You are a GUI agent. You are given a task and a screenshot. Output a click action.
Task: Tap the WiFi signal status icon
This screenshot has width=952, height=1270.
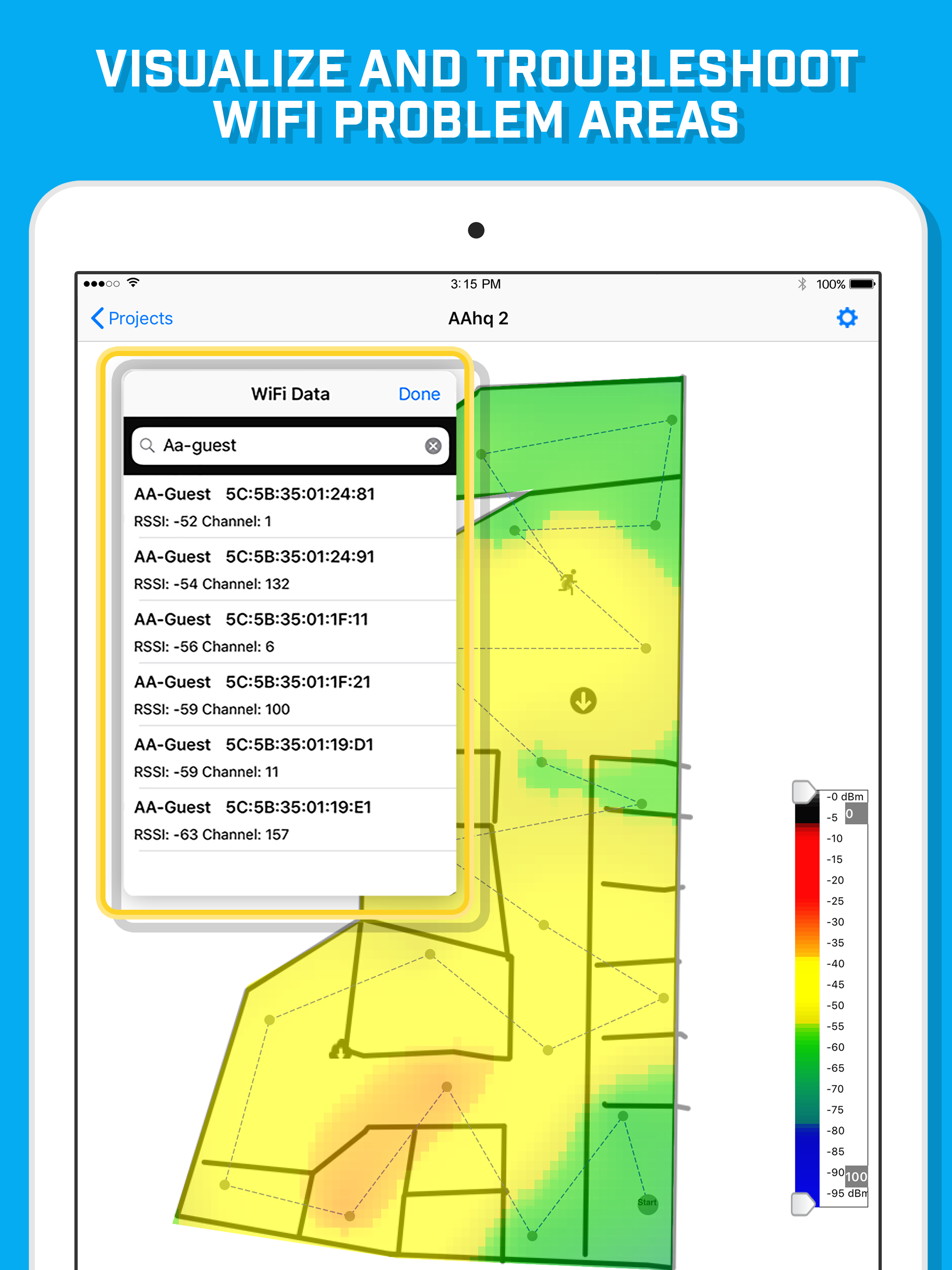(133, 283)
